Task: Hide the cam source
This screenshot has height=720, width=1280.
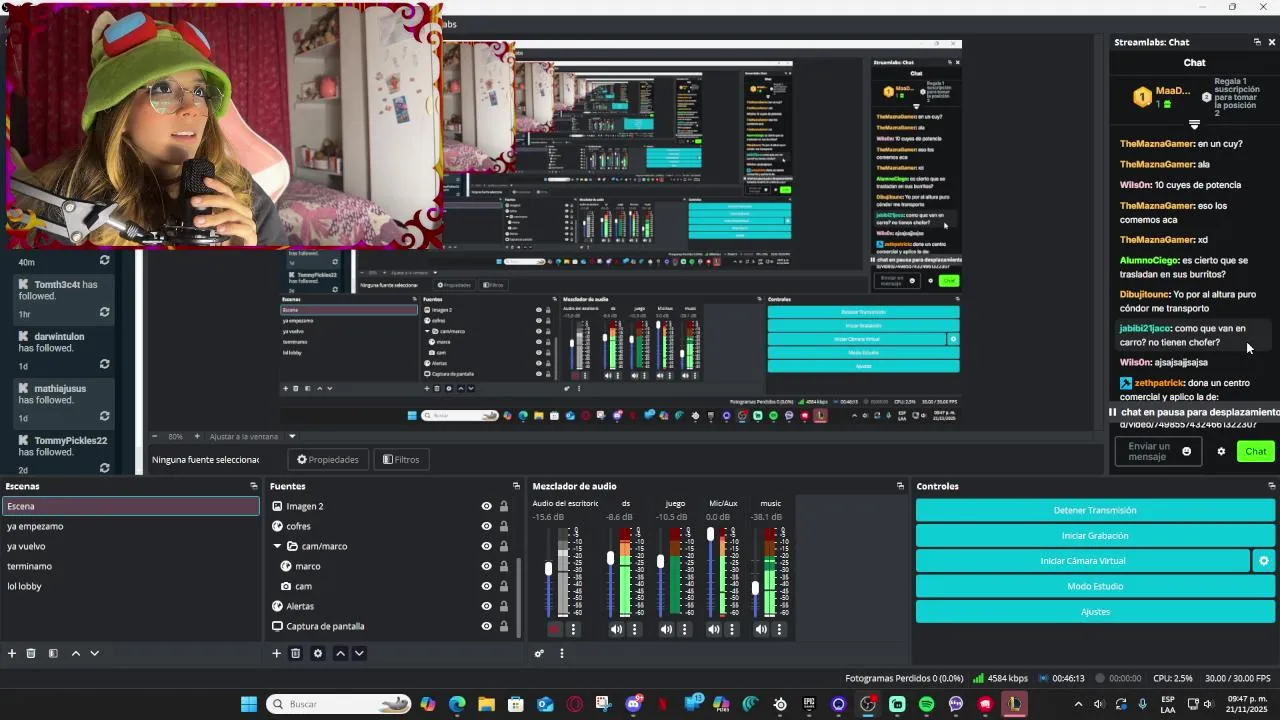Action: click(486, 586)
